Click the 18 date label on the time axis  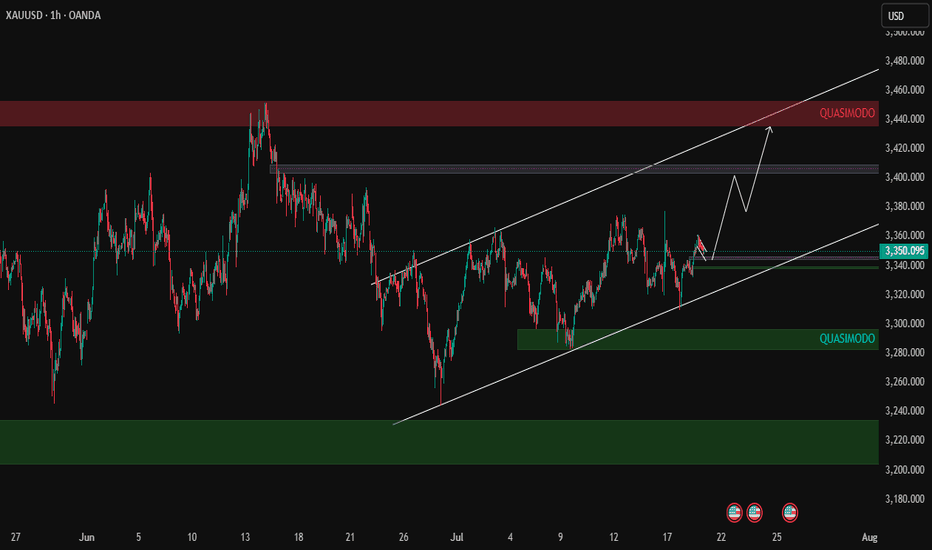[x=298, y=538]
